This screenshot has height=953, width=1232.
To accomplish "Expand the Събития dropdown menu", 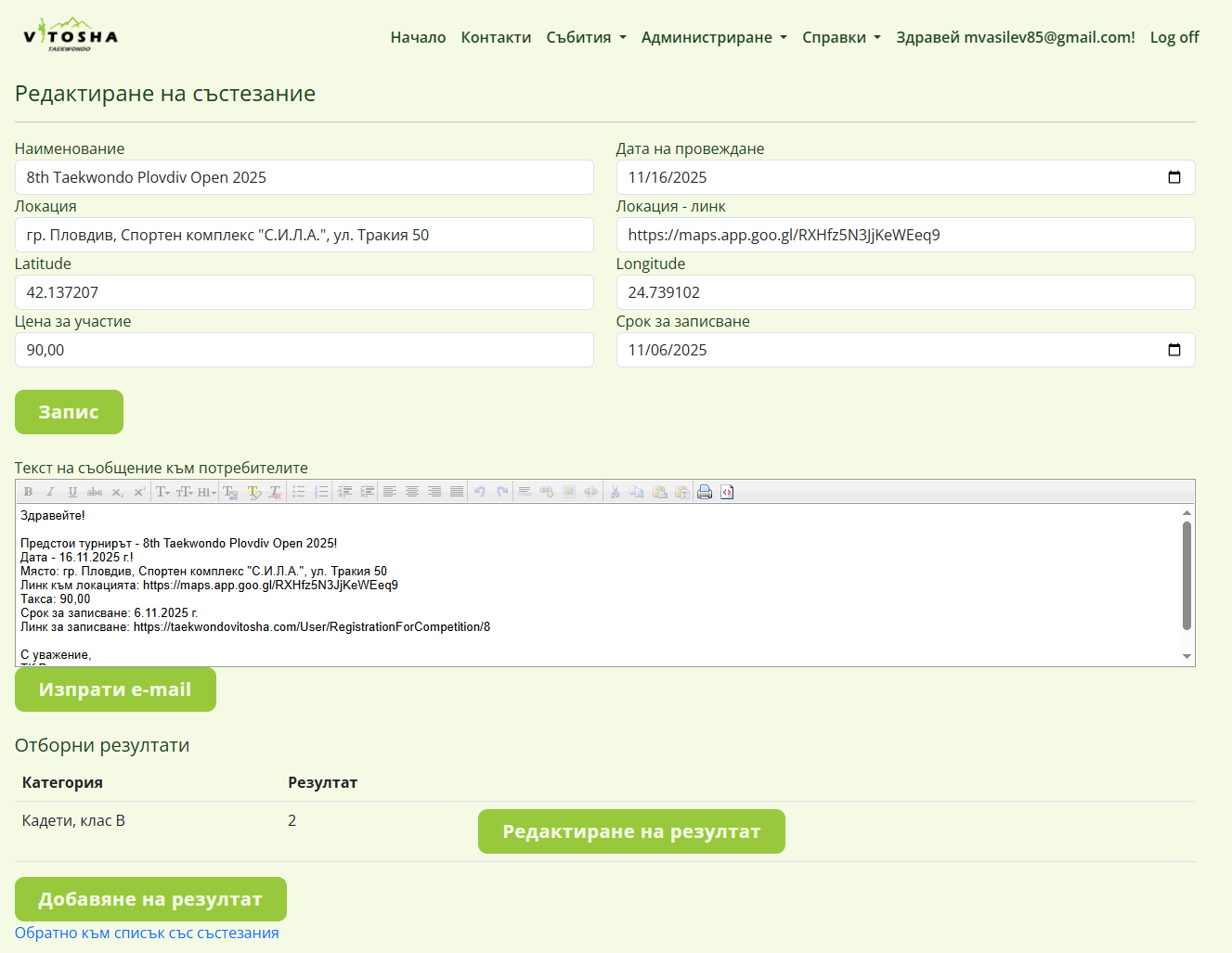I will (586, 37).
